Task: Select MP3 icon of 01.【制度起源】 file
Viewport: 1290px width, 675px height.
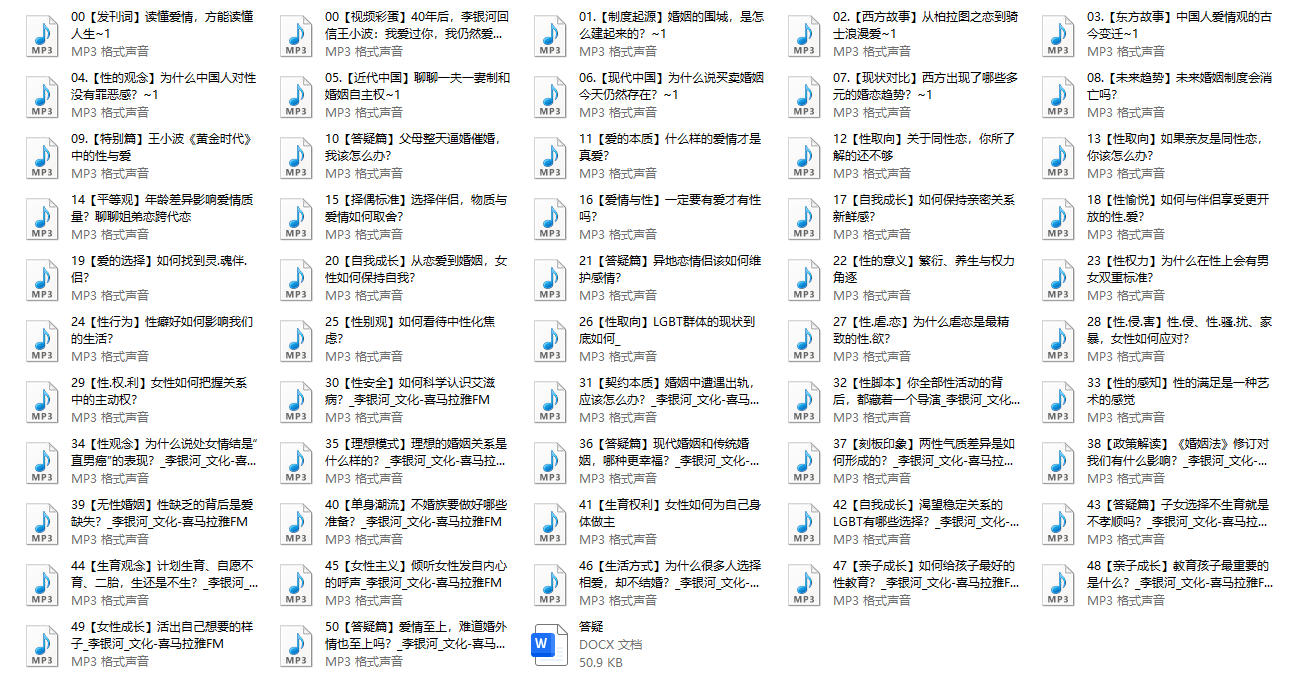Action: point(550,35)
